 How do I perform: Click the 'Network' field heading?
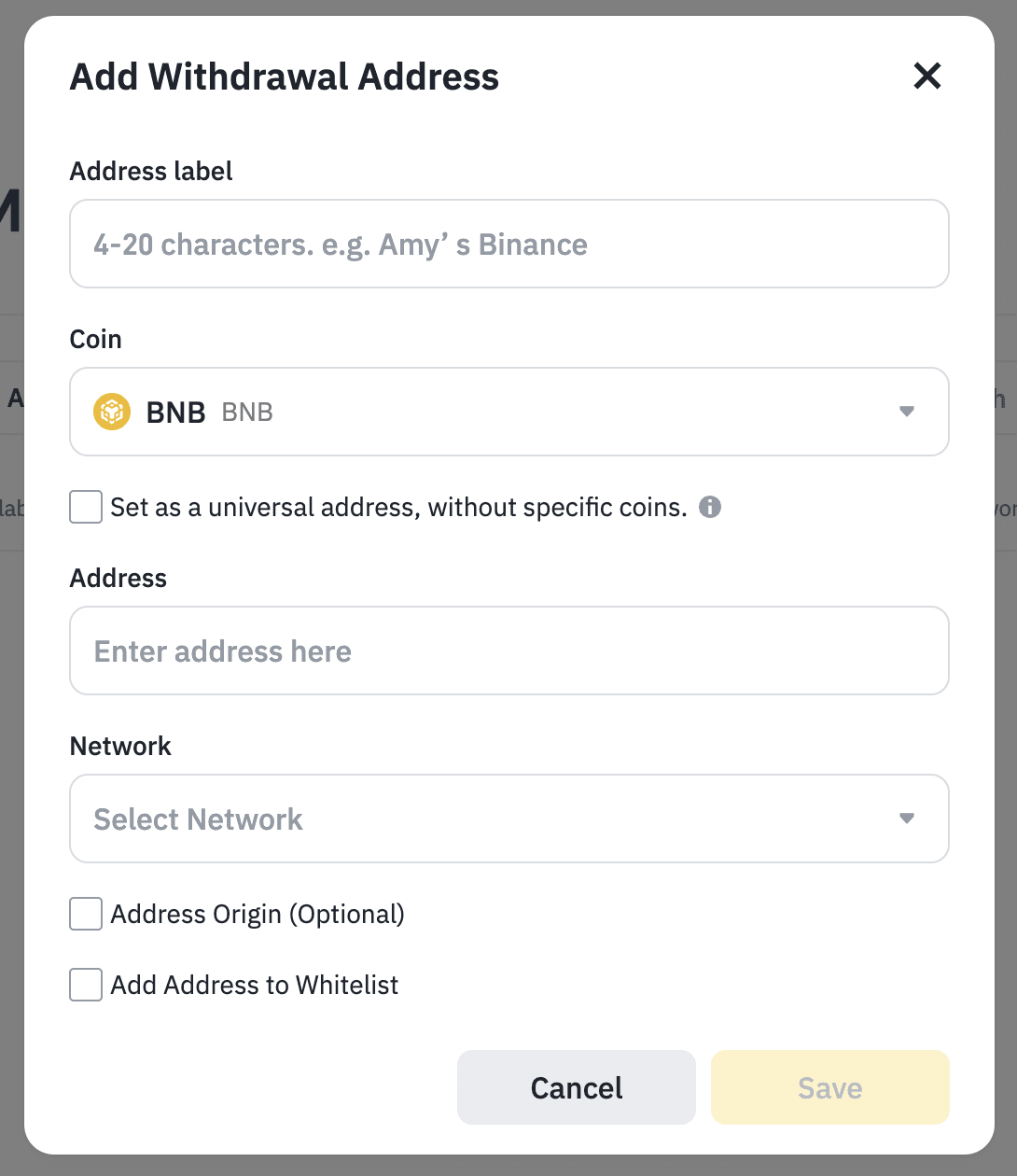point(120,747)
